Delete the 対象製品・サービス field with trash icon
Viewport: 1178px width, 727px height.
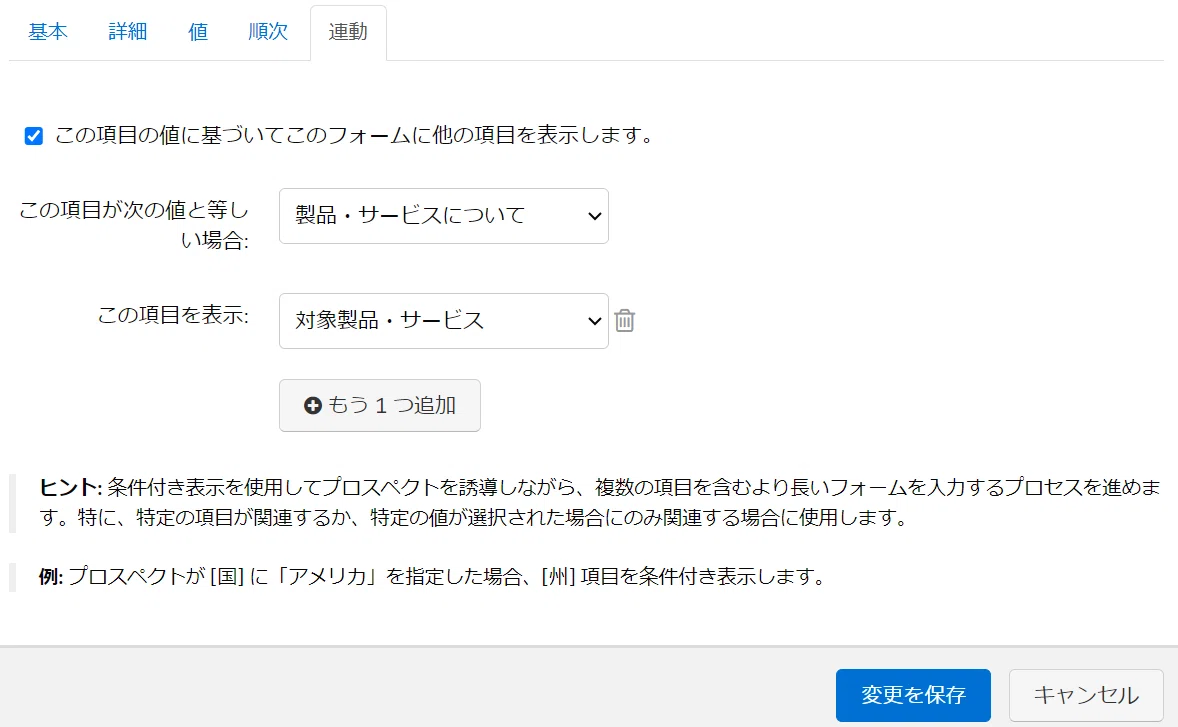click(624, 321)
